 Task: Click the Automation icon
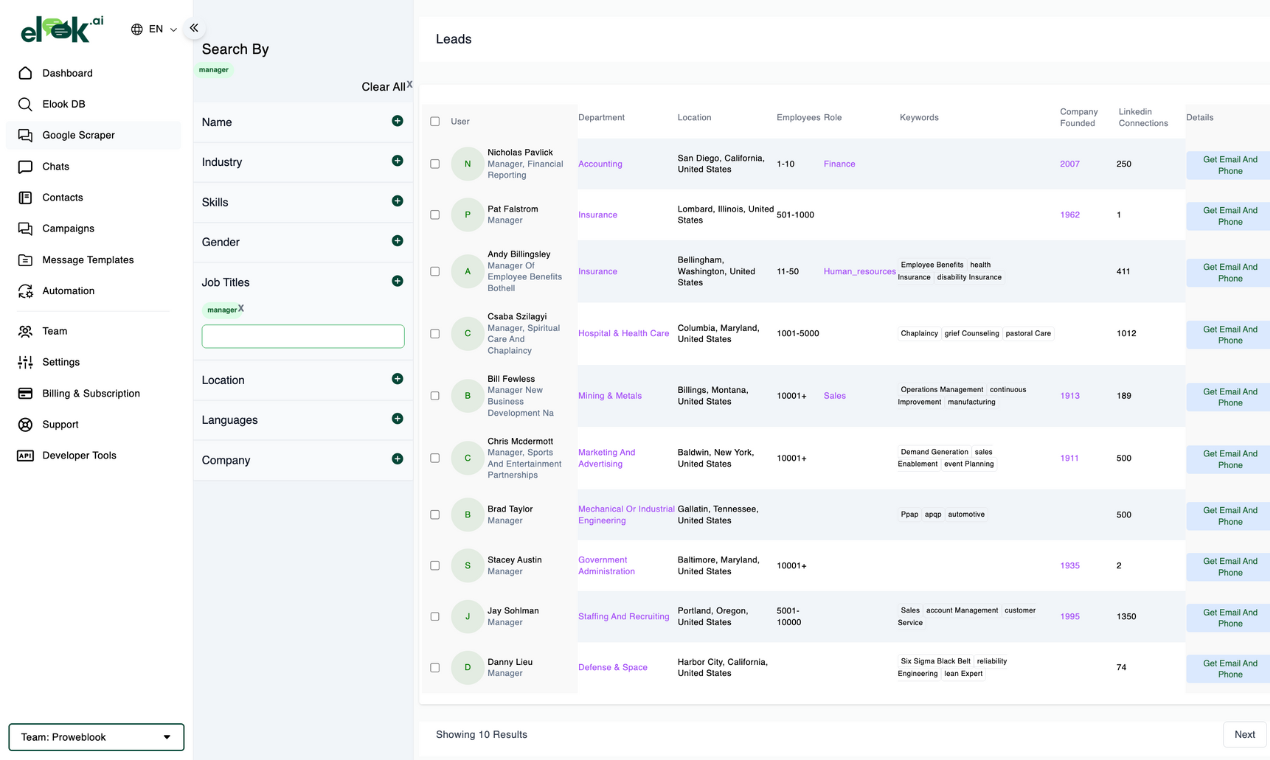point(25,290)
